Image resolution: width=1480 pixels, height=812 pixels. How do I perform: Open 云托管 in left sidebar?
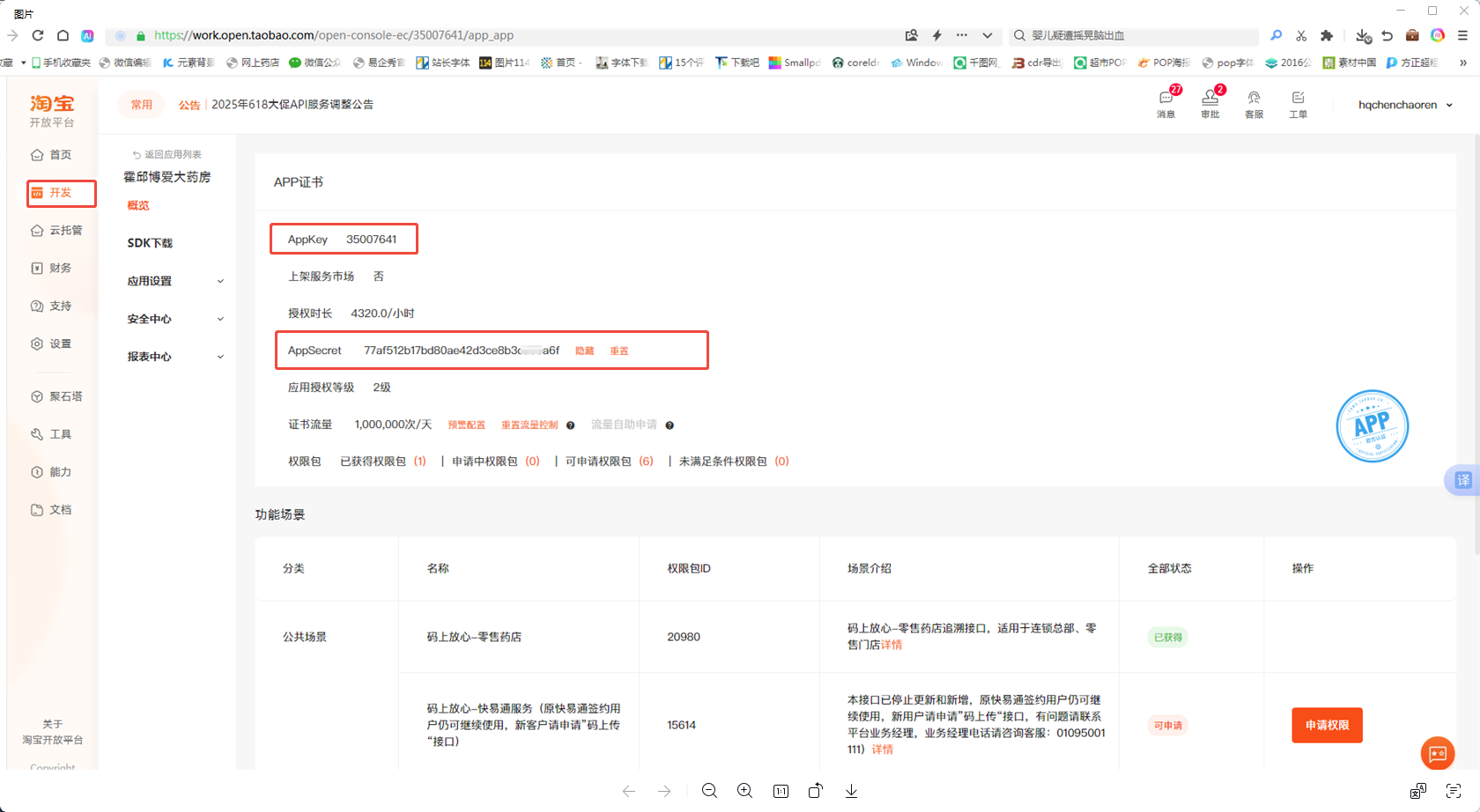[x=56, y=231]
